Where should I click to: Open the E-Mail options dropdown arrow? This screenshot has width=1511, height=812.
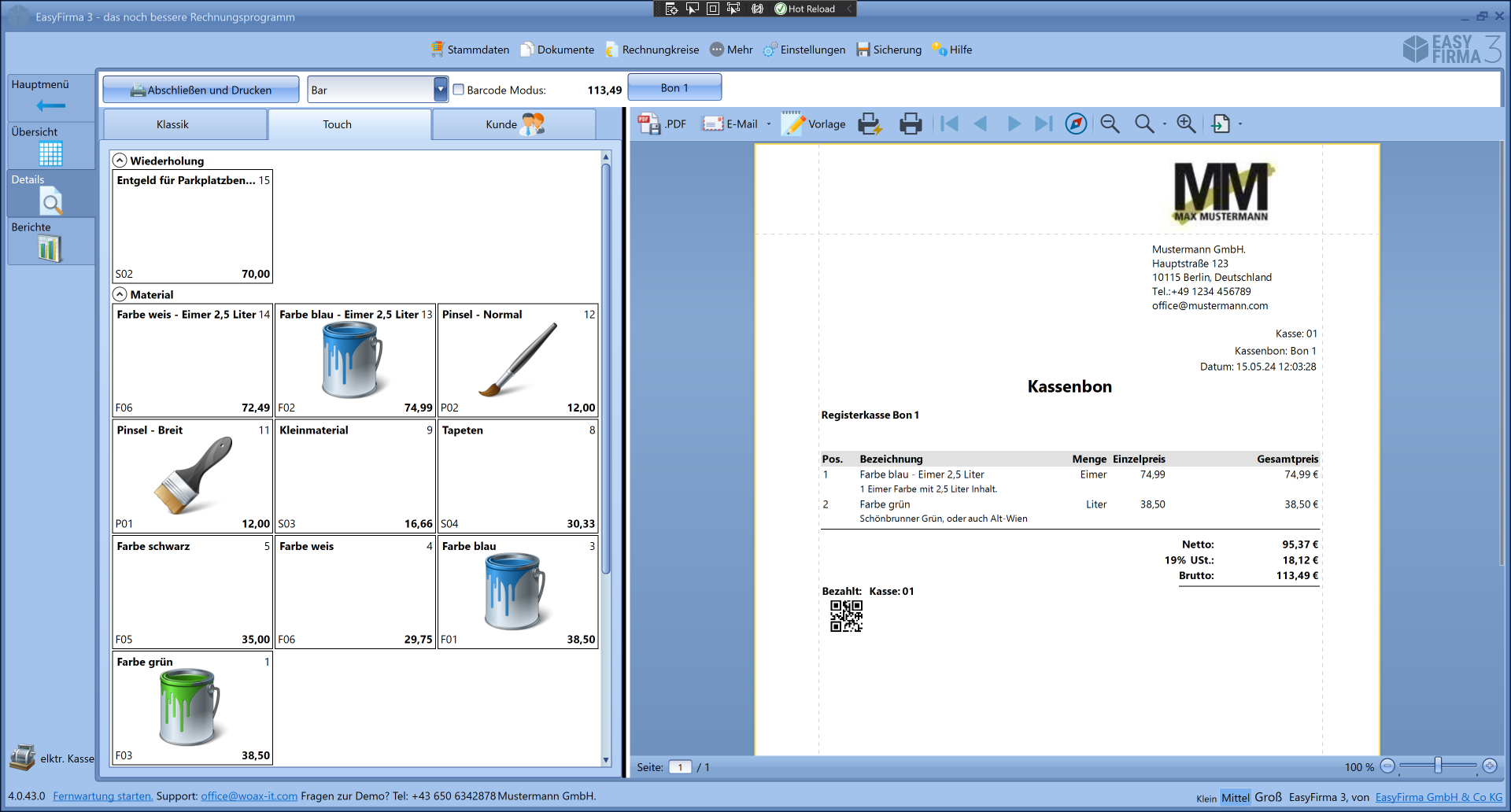tap(769, 124)
